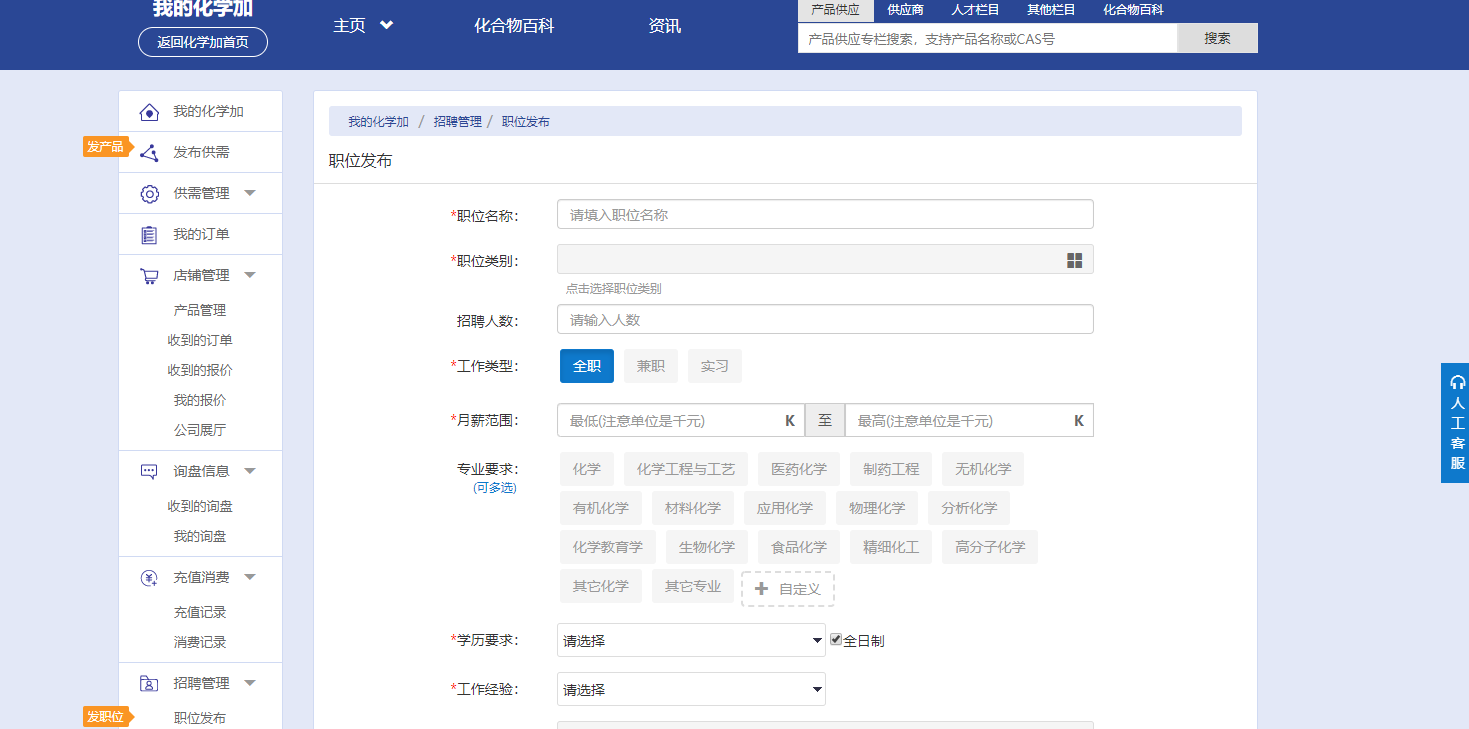Click 返回化学加首页 button
The width and height of the screenshot is (1469, 729).
203,42
